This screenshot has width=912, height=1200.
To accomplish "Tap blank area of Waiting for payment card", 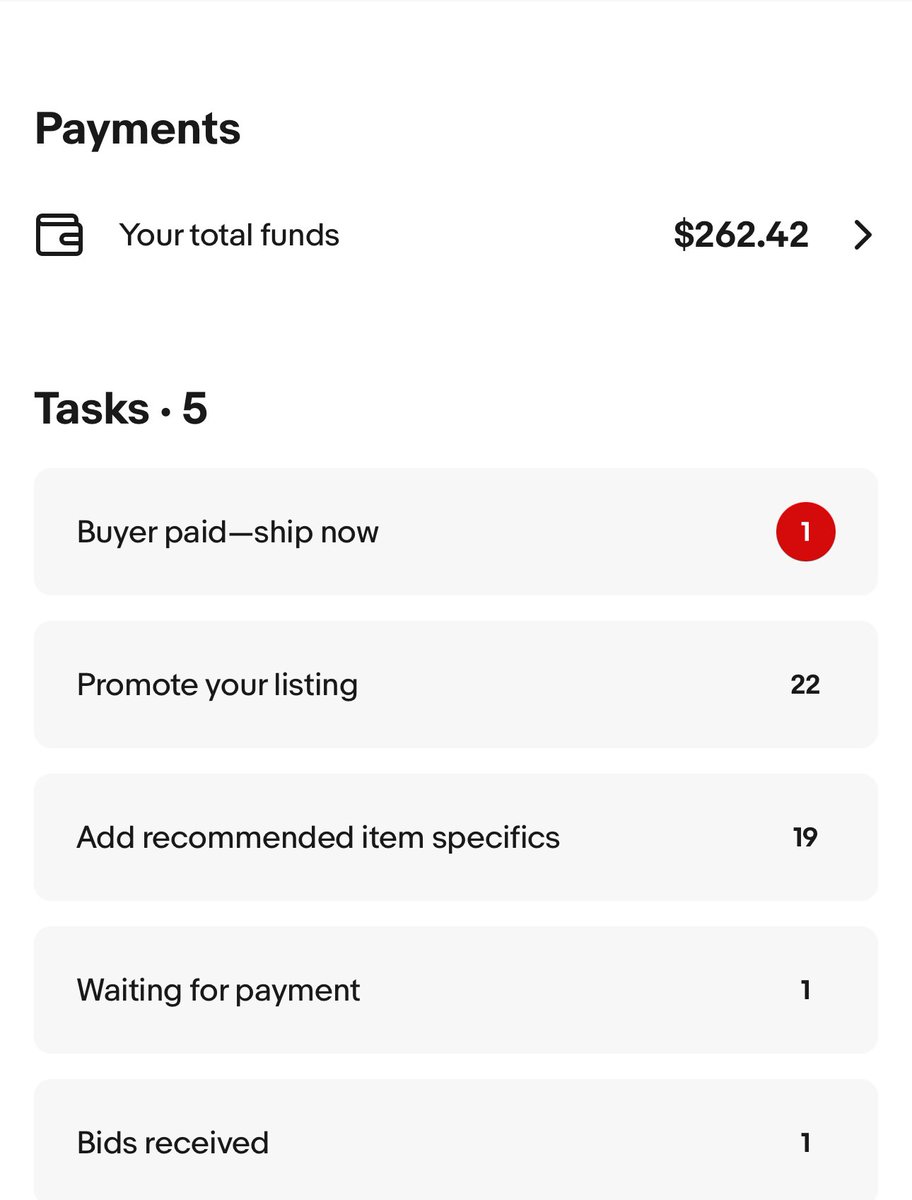I will (x=580, y=990).
